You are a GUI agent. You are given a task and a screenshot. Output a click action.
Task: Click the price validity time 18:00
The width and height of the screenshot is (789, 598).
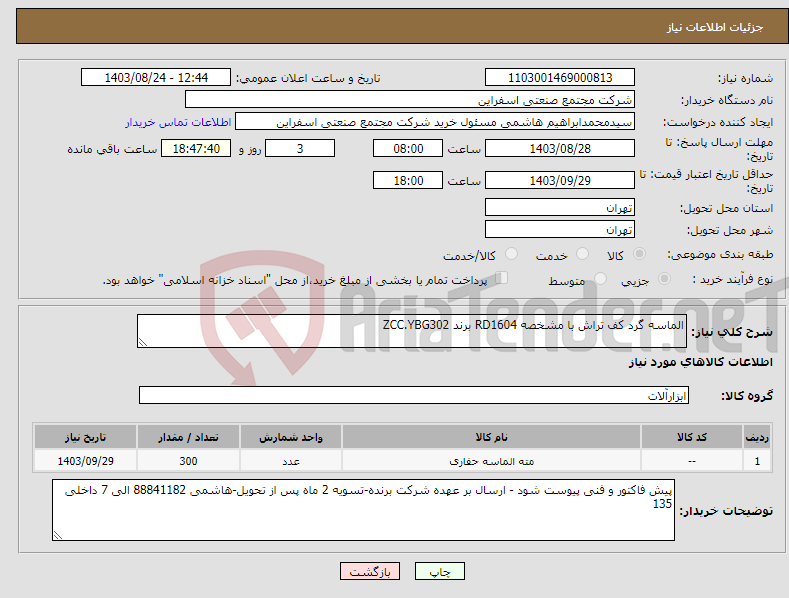pos(408,180)
